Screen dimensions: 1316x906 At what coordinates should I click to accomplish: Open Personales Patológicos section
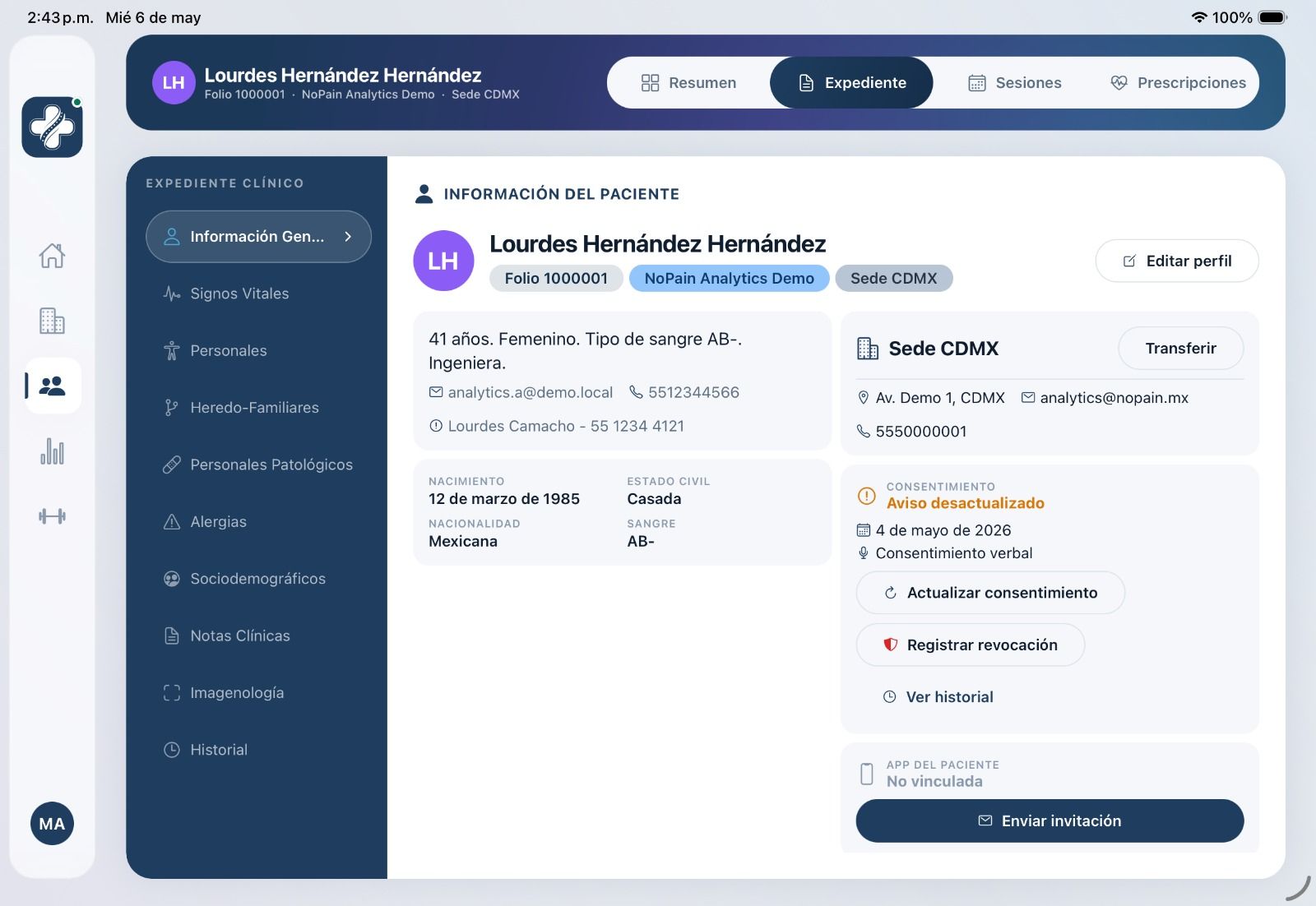click(258, 465)
